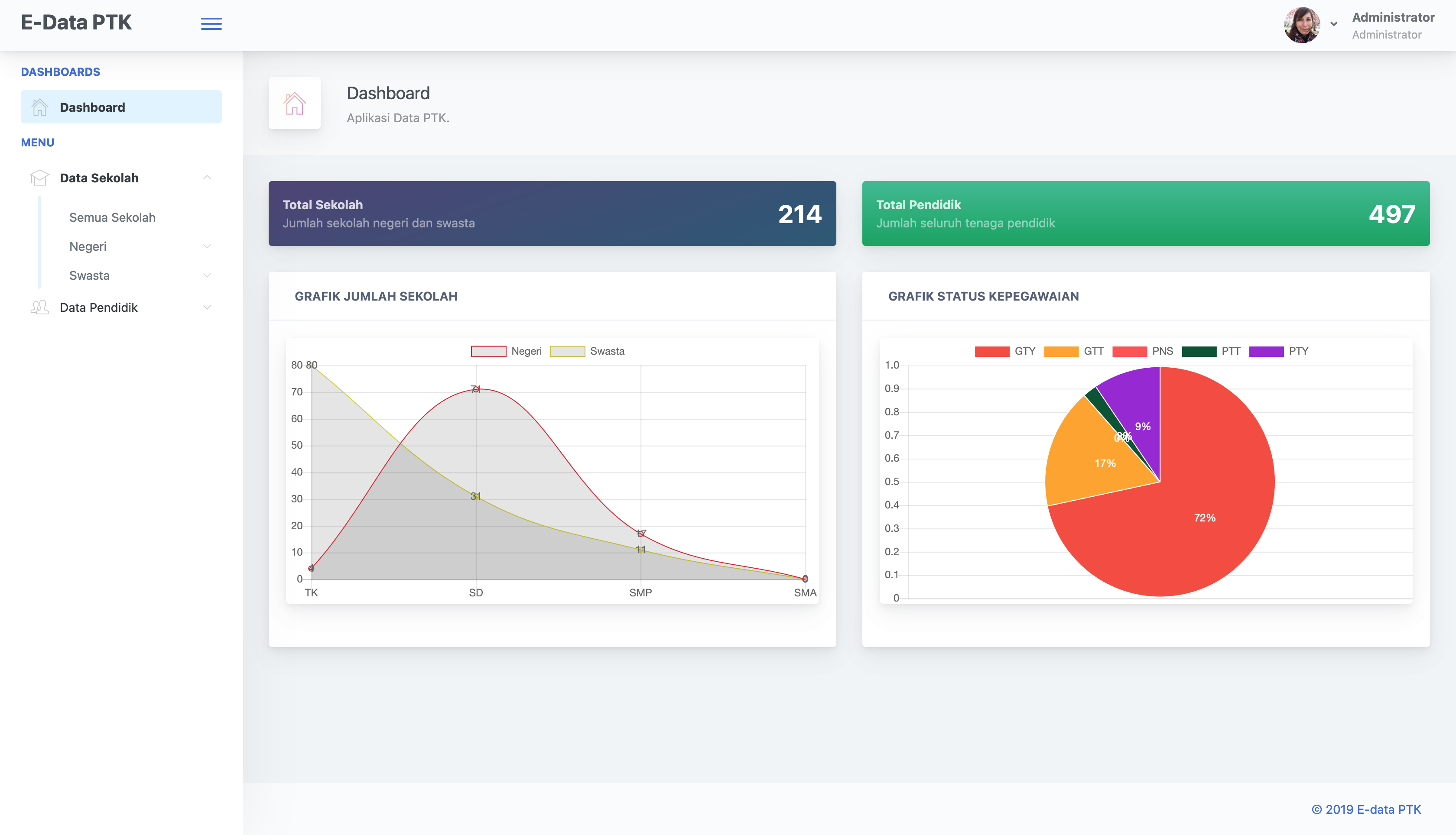This screenshot has height=835, width=1456.
Task: Click the Swasta TK data point 80
Action: pyautogui.click(x=312, y=365)
